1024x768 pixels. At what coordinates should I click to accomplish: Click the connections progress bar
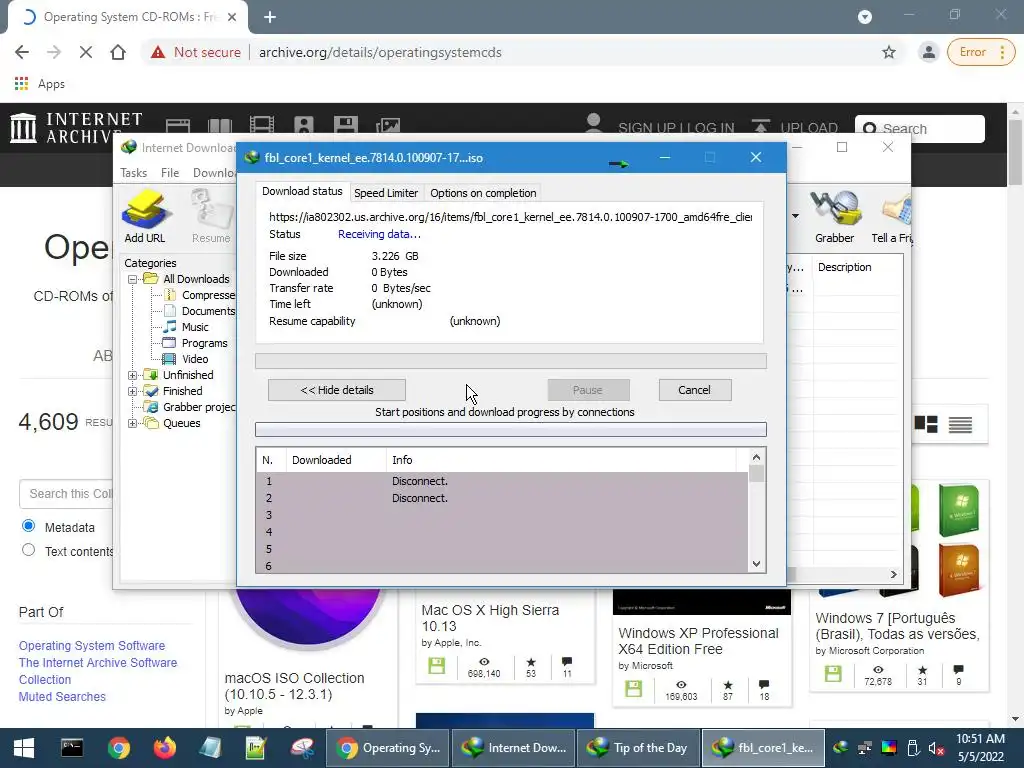[x=511, y=430]
